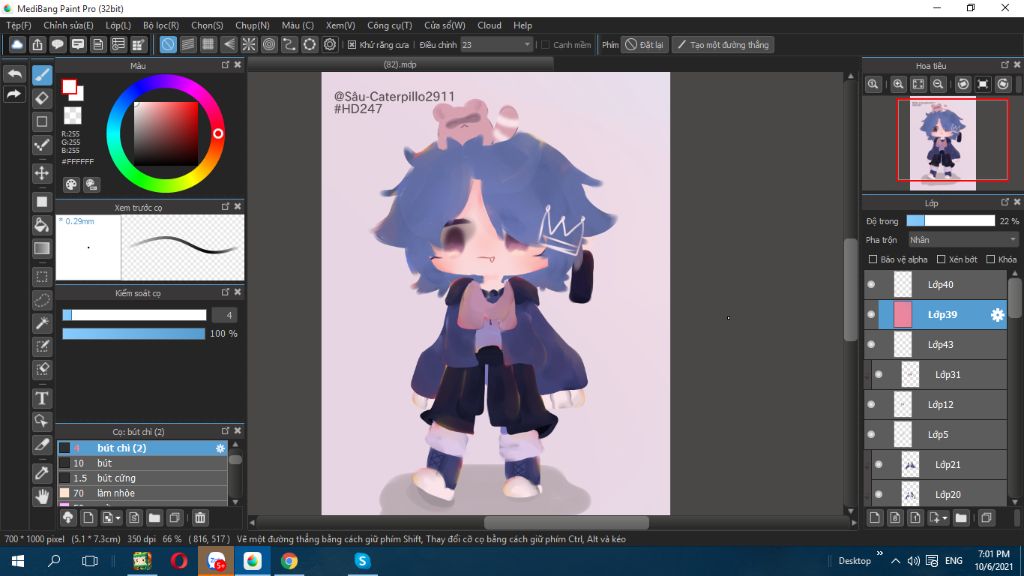Show hidden system tray icons

click(x=895, y=561)
